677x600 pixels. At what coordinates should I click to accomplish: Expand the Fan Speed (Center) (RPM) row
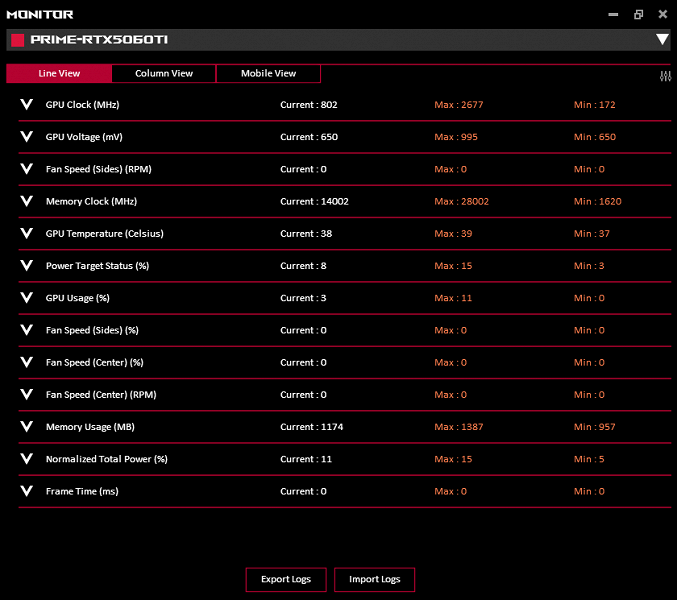click(x=27, y=395)
